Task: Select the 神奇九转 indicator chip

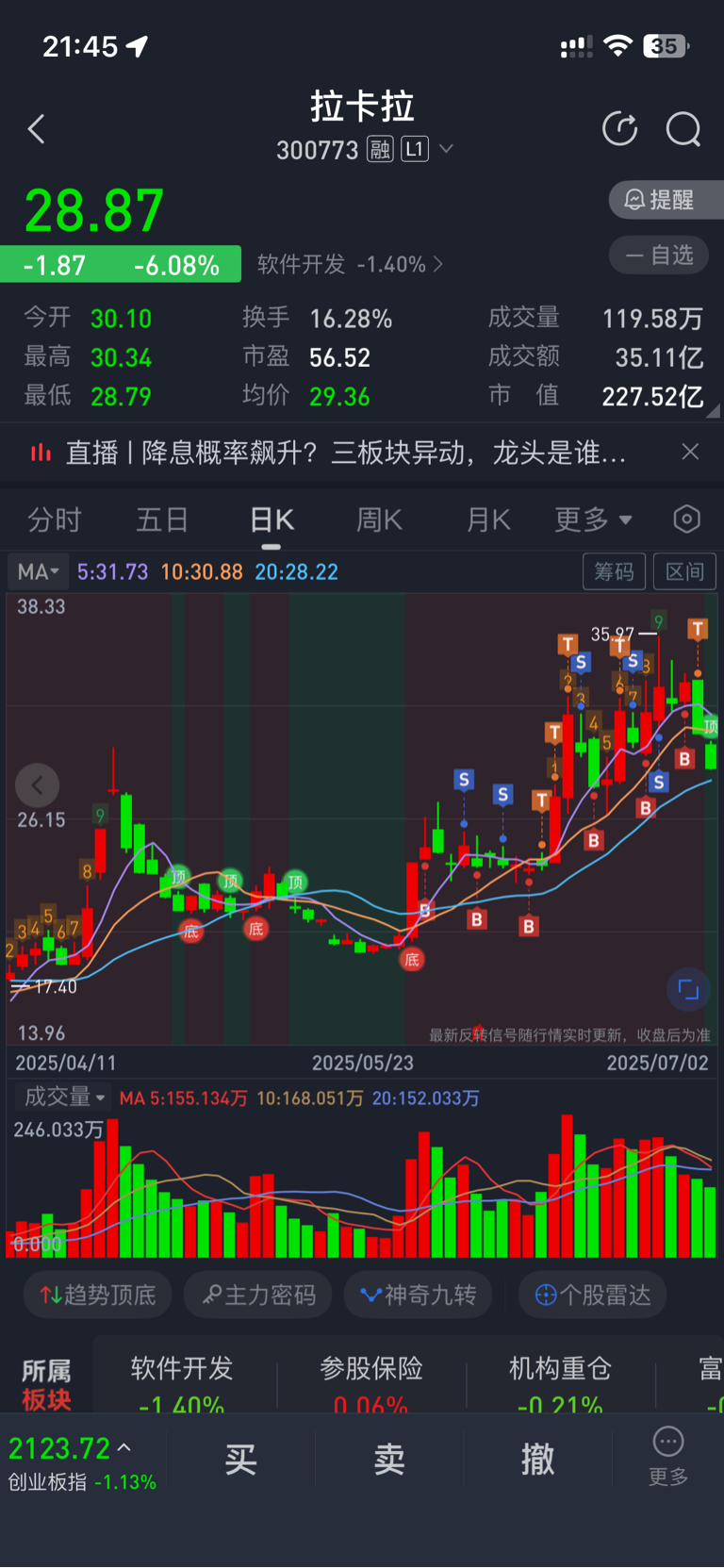Action: click(419, 1295)
